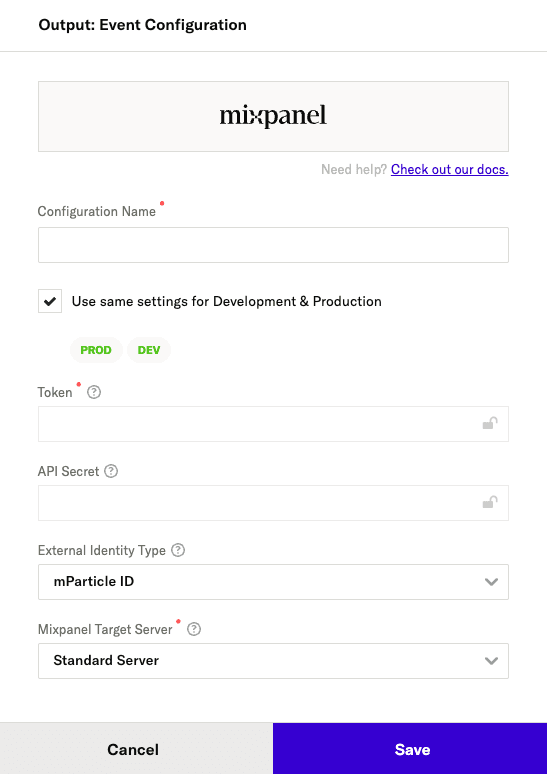Open the Mixpanel Target Server dropdown
Screen dimensions: 547x774
pyautogui.click(x=274, y=661)
